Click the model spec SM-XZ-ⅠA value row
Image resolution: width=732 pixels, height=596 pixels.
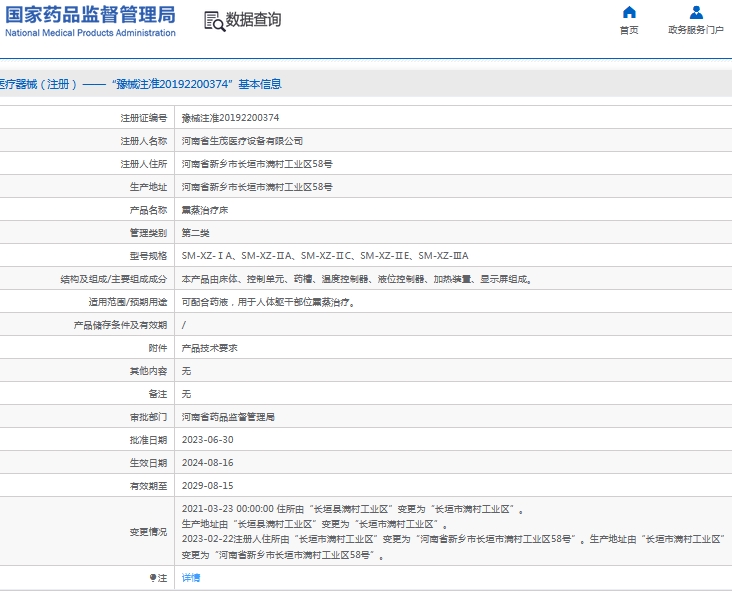click(x=325, y=256)
